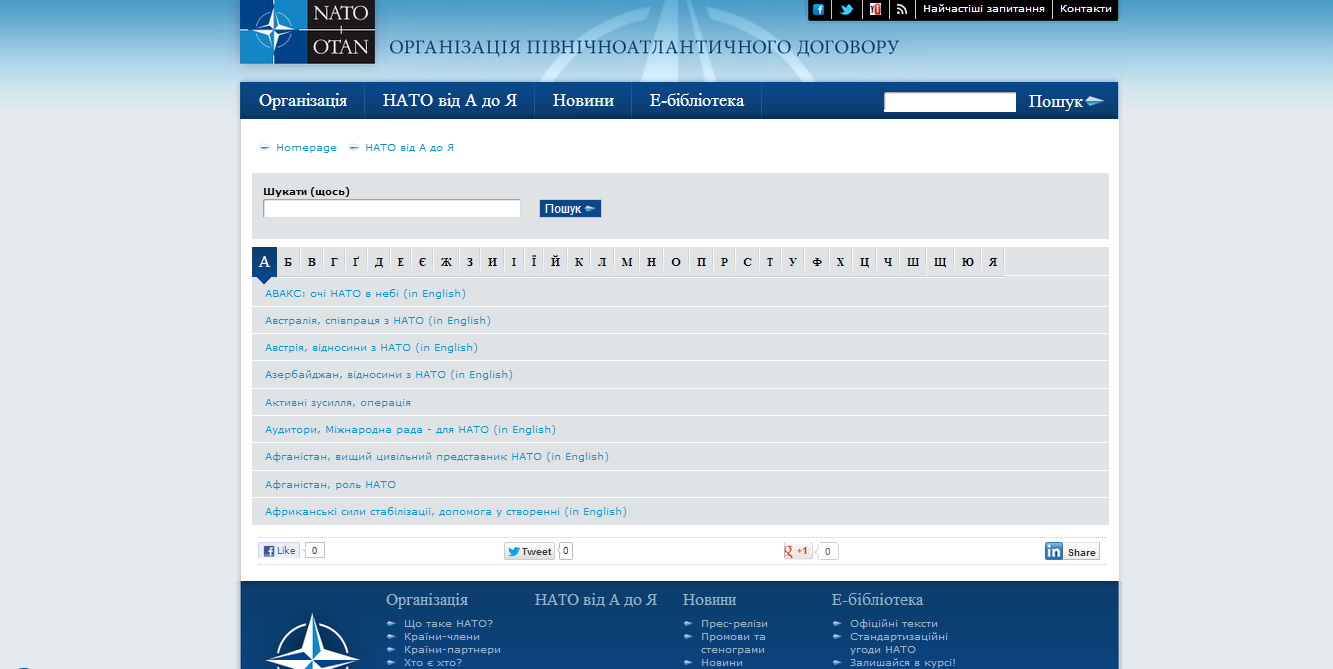Open Африканські сили стабілізації entry
This screenshot has height=669, width=1333.
pyautogui.click(x=446, y=511)
